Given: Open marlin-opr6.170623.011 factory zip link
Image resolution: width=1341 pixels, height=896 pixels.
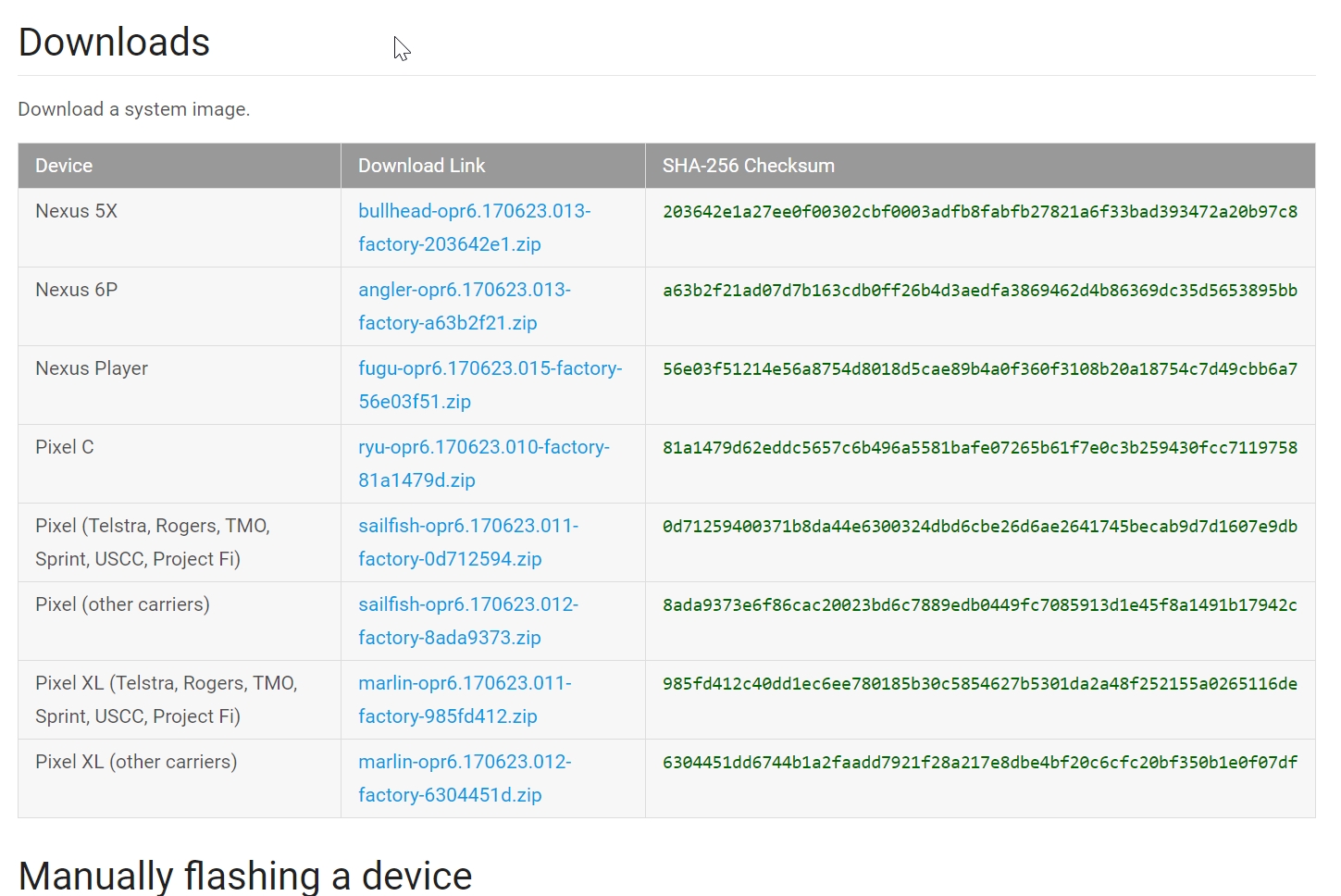Looking at the screenshot, I should 465,700.
